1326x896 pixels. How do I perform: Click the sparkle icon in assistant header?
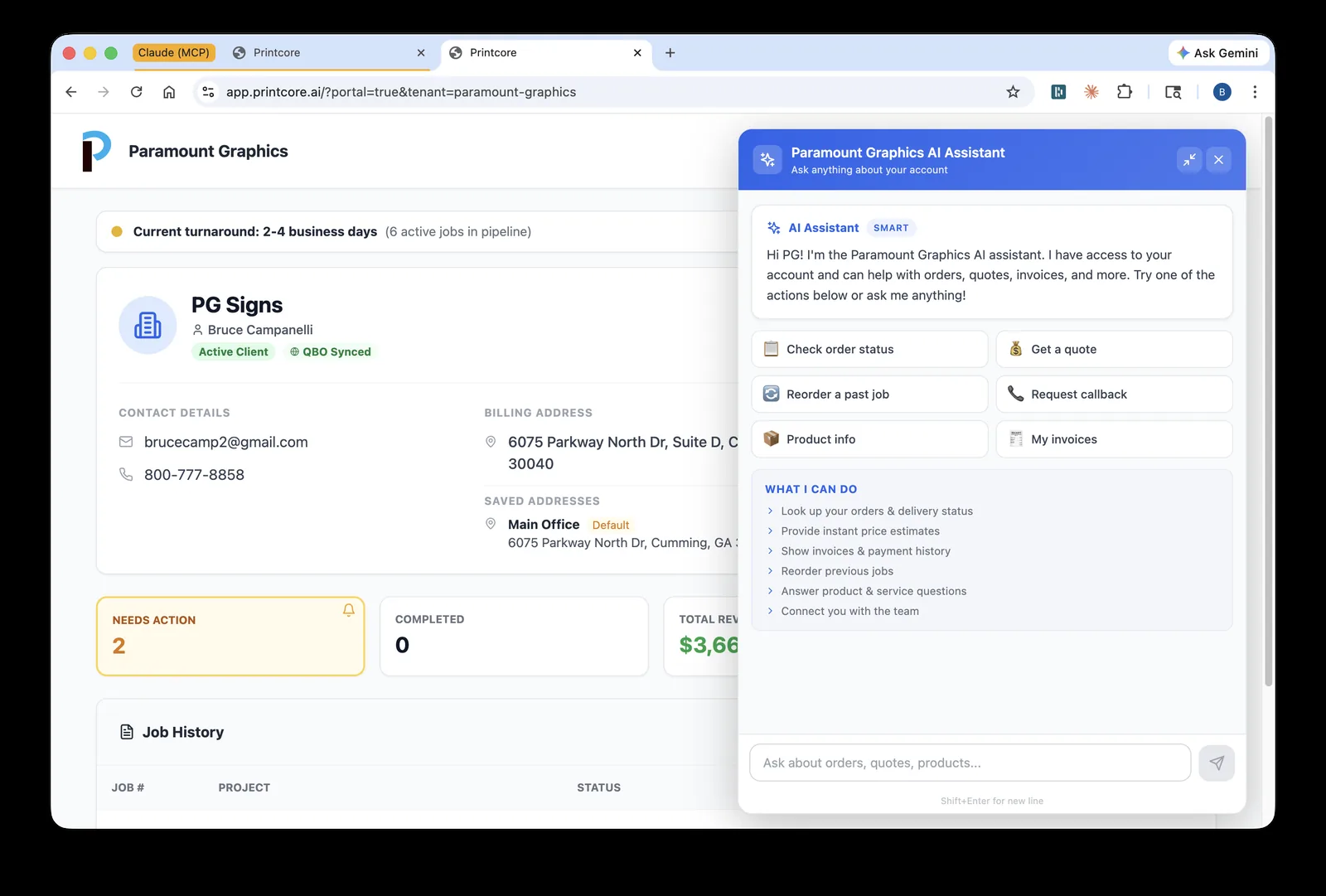pyautogui.click(x=767, y=160)
